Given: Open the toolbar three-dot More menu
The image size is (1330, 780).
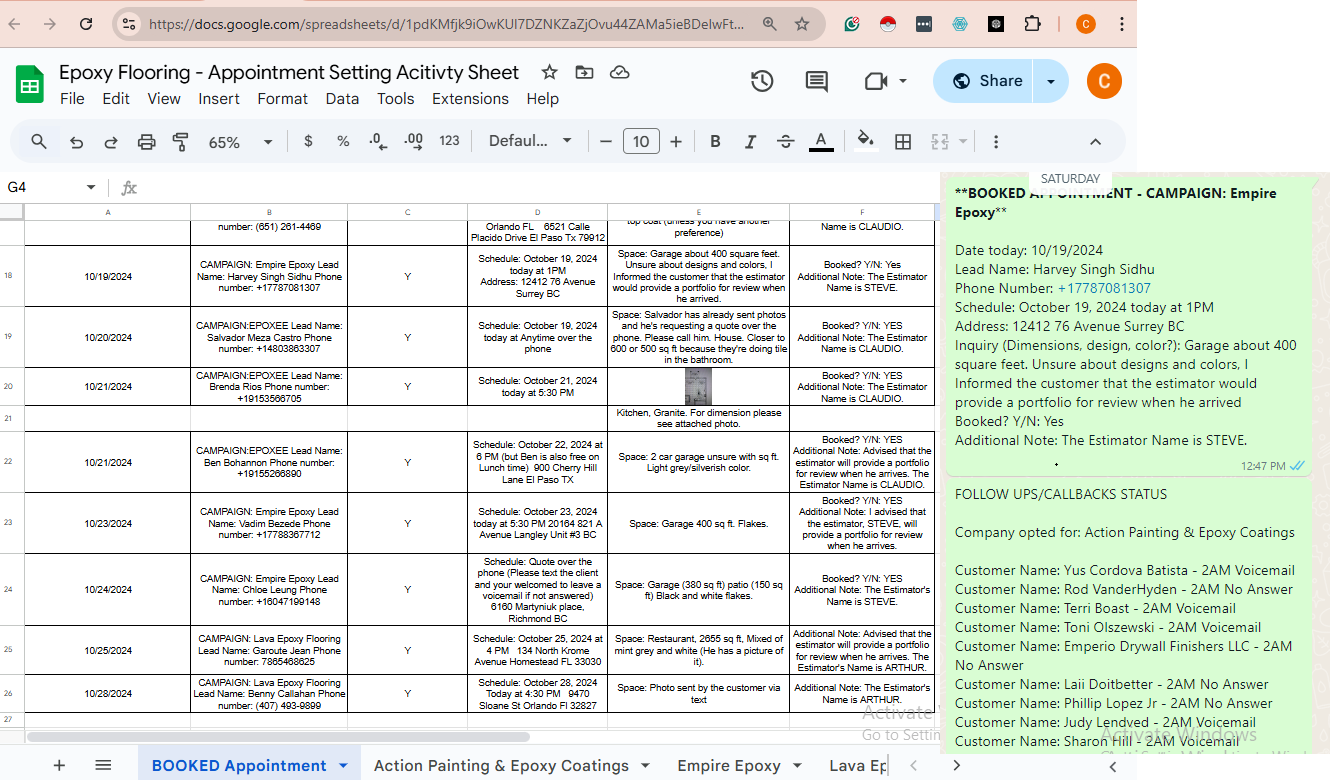Looking at the screenshot, I should click(x=996, y=142).
